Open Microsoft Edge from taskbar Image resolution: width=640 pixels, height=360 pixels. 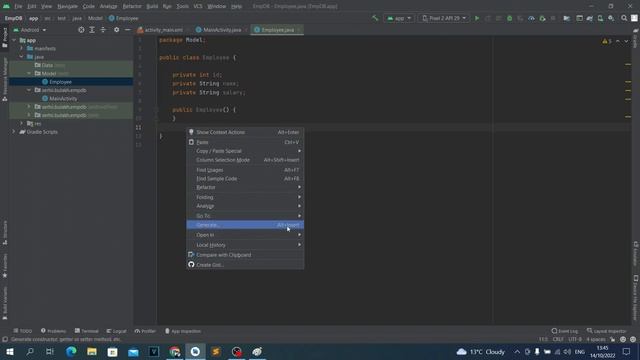[x=71, y=352]
